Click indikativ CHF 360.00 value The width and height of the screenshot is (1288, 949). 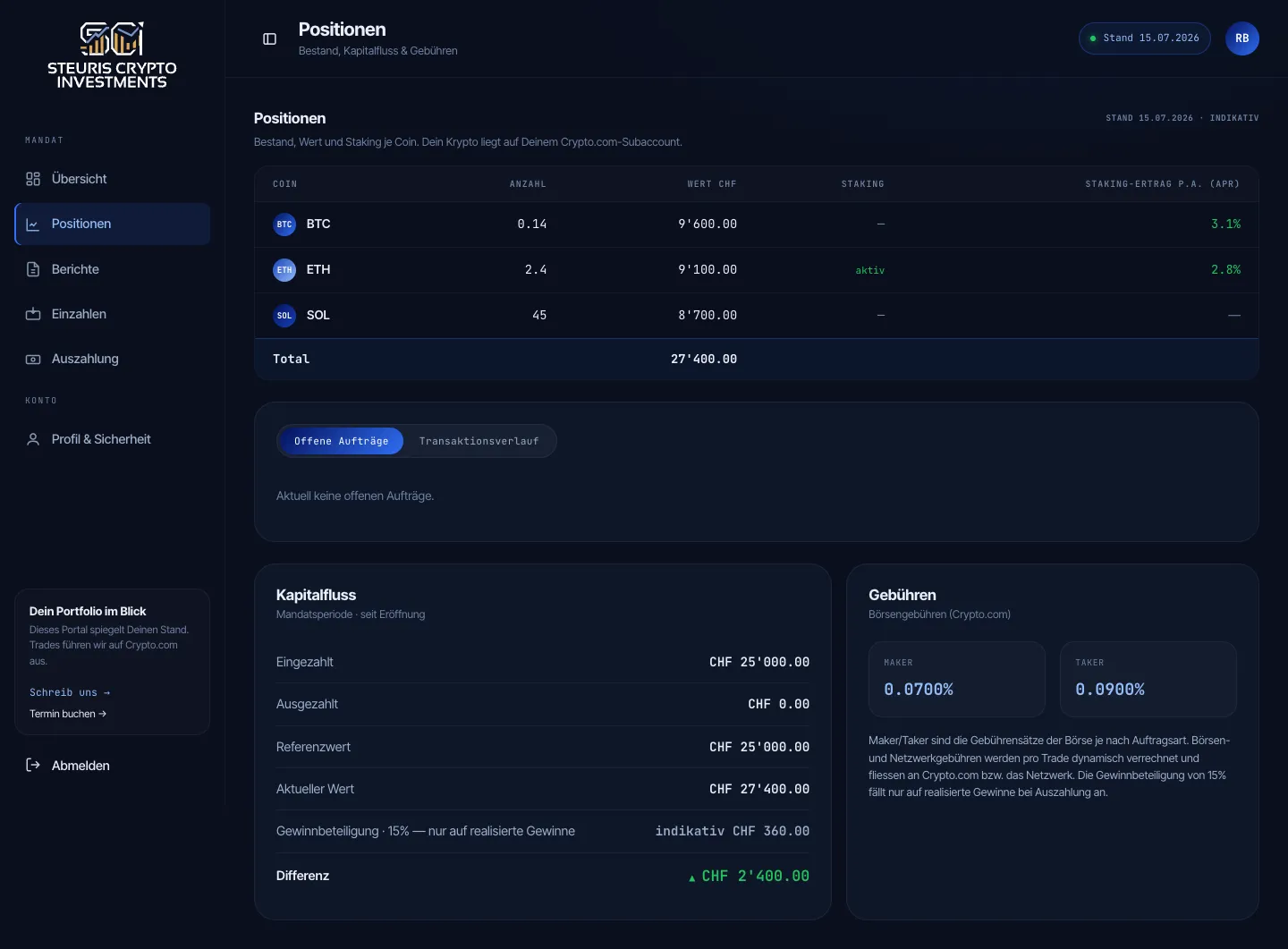(733, 831)
